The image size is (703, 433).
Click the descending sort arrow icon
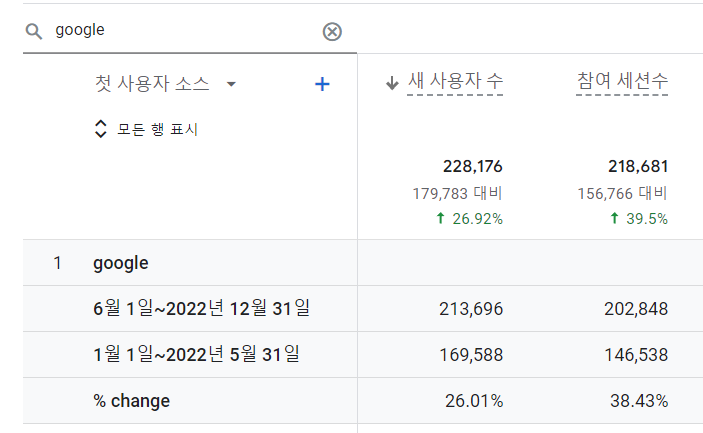point(392,83)
